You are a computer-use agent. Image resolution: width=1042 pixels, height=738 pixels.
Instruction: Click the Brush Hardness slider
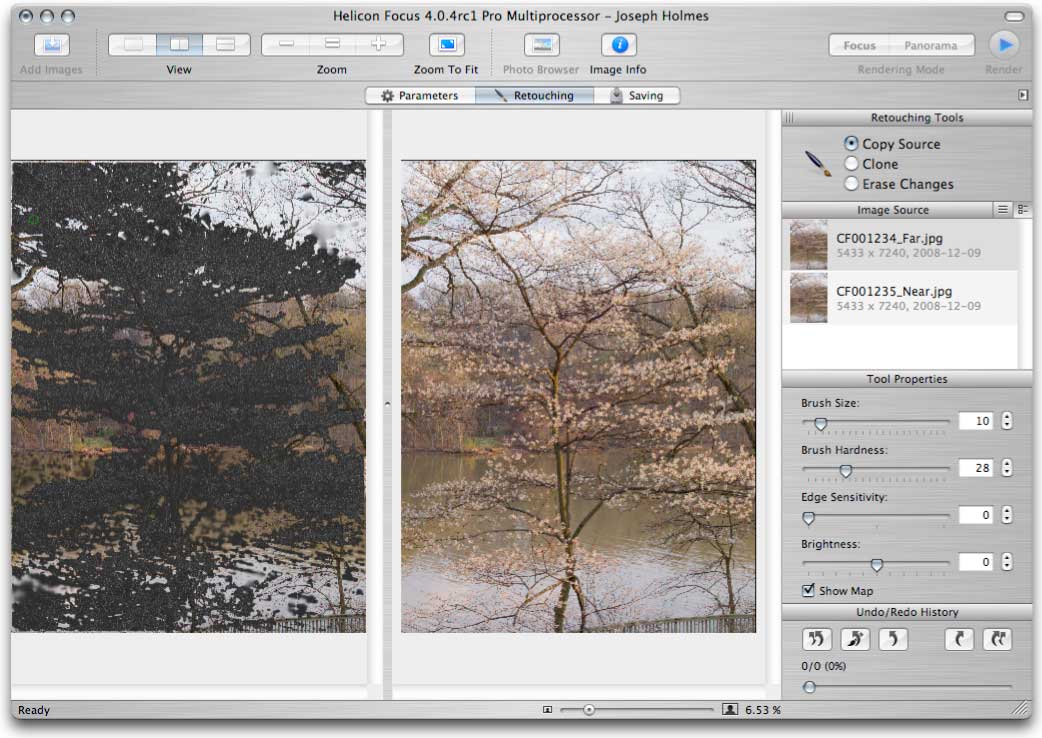coord(846,470)
